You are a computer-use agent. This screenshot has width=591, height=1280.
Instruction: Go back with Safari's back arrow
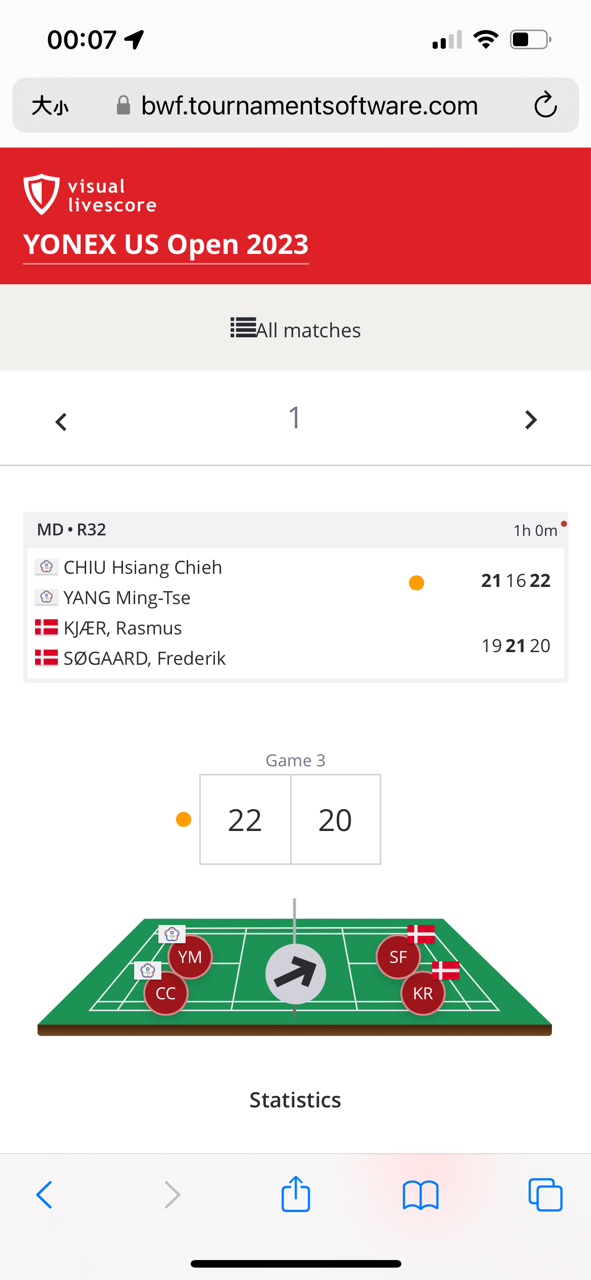pos(44,1194)
